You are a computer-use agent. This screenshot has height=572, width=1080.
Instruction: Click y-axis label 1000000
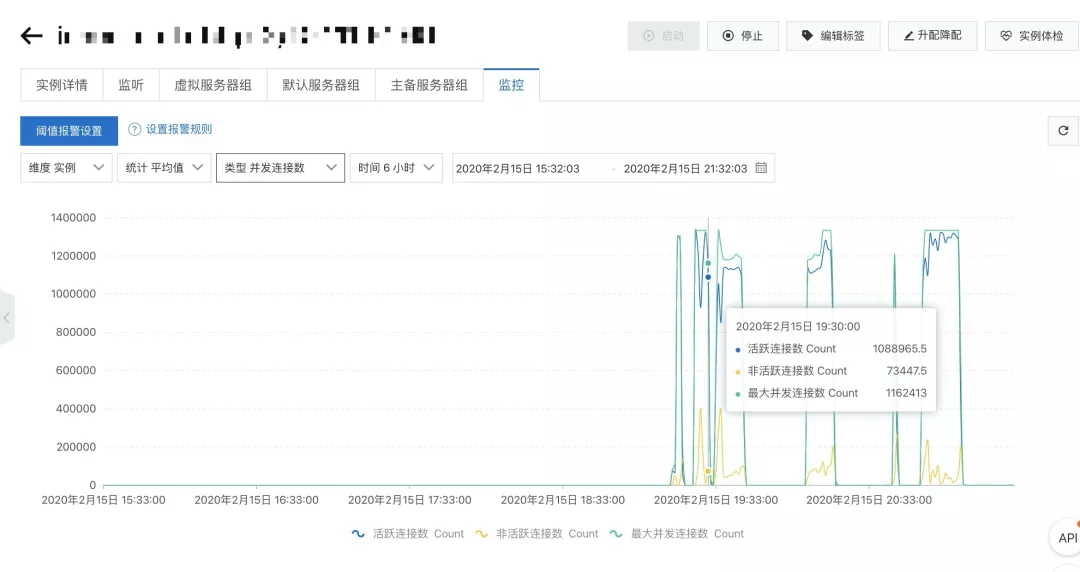pyautogui.click(x=73, y=294)
